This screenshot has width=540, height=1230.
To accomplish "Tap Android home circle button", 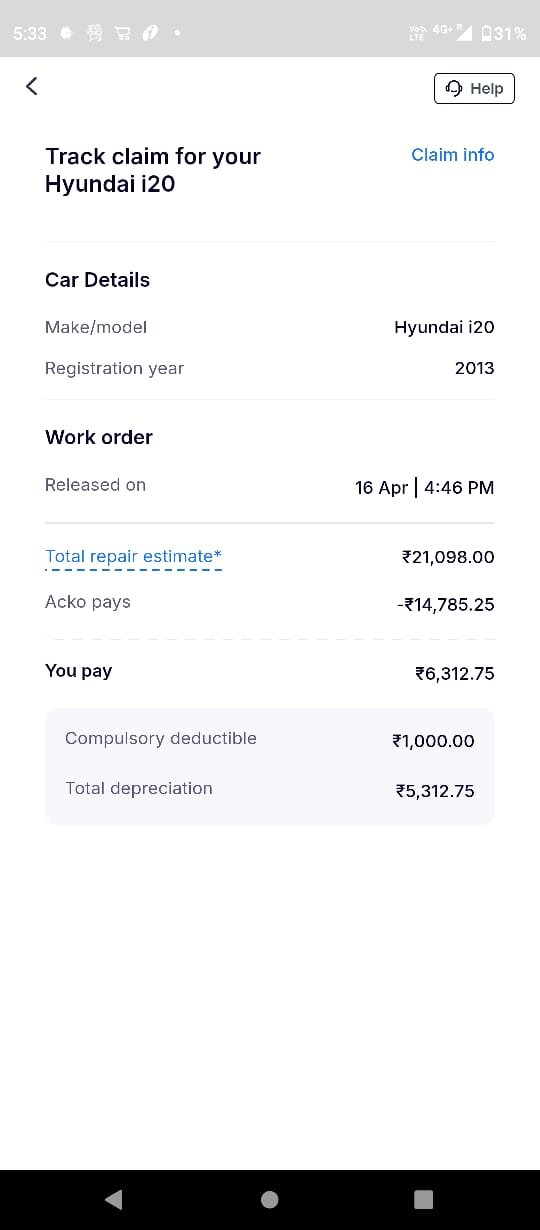I will 270,1199.
